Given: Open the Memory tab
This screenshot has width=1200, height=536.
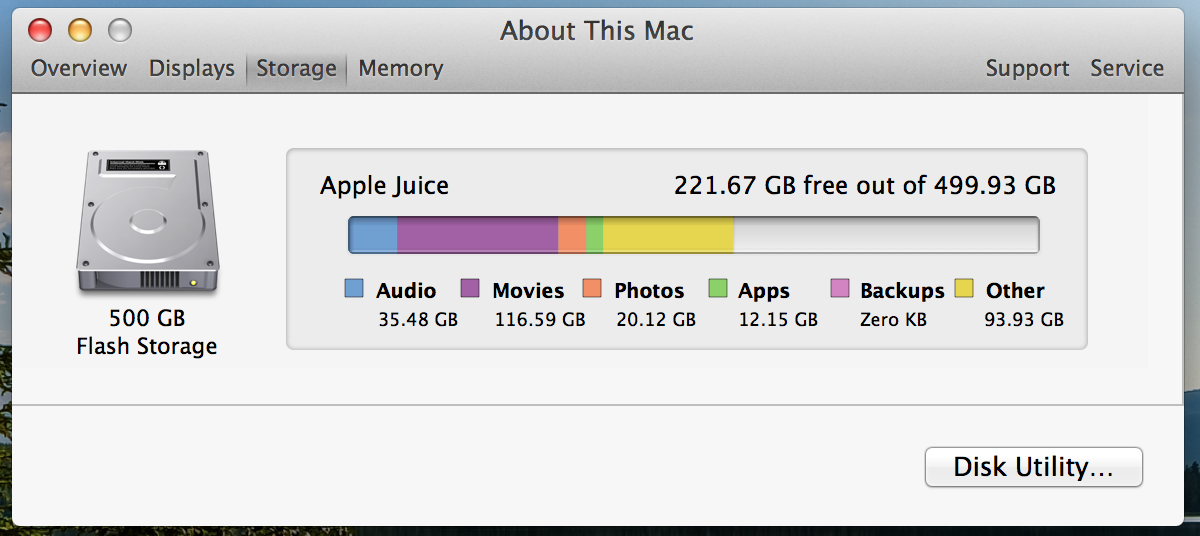Looking at the screenshot, I should point(401,69).
